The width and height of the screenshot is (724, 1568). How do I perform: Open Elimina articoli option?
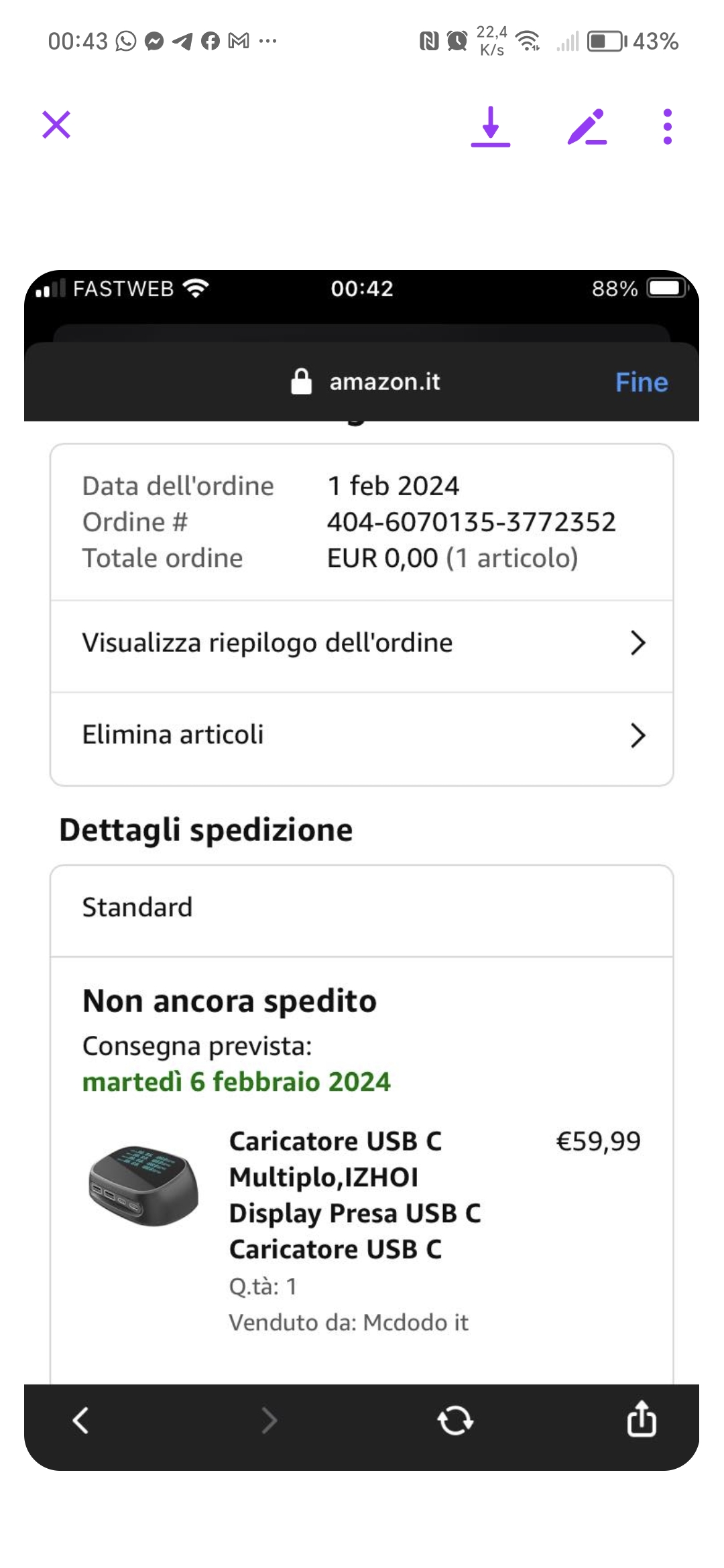tap(173, 734)
